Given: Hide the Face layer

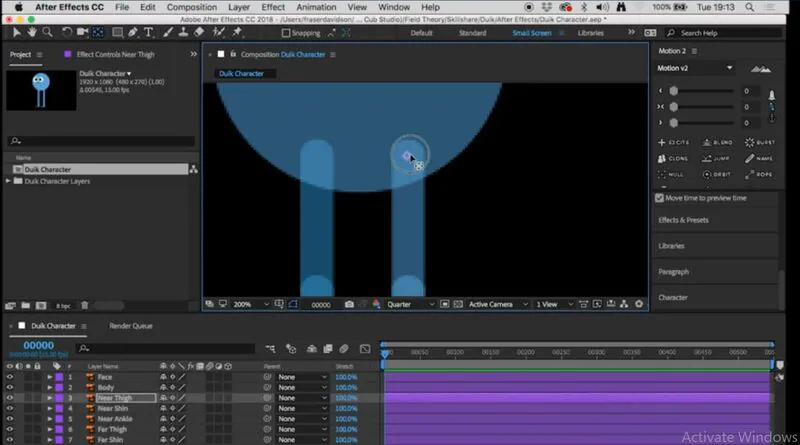Looking at the screenshot, I should pyautogui.click(x=9, y=377).
